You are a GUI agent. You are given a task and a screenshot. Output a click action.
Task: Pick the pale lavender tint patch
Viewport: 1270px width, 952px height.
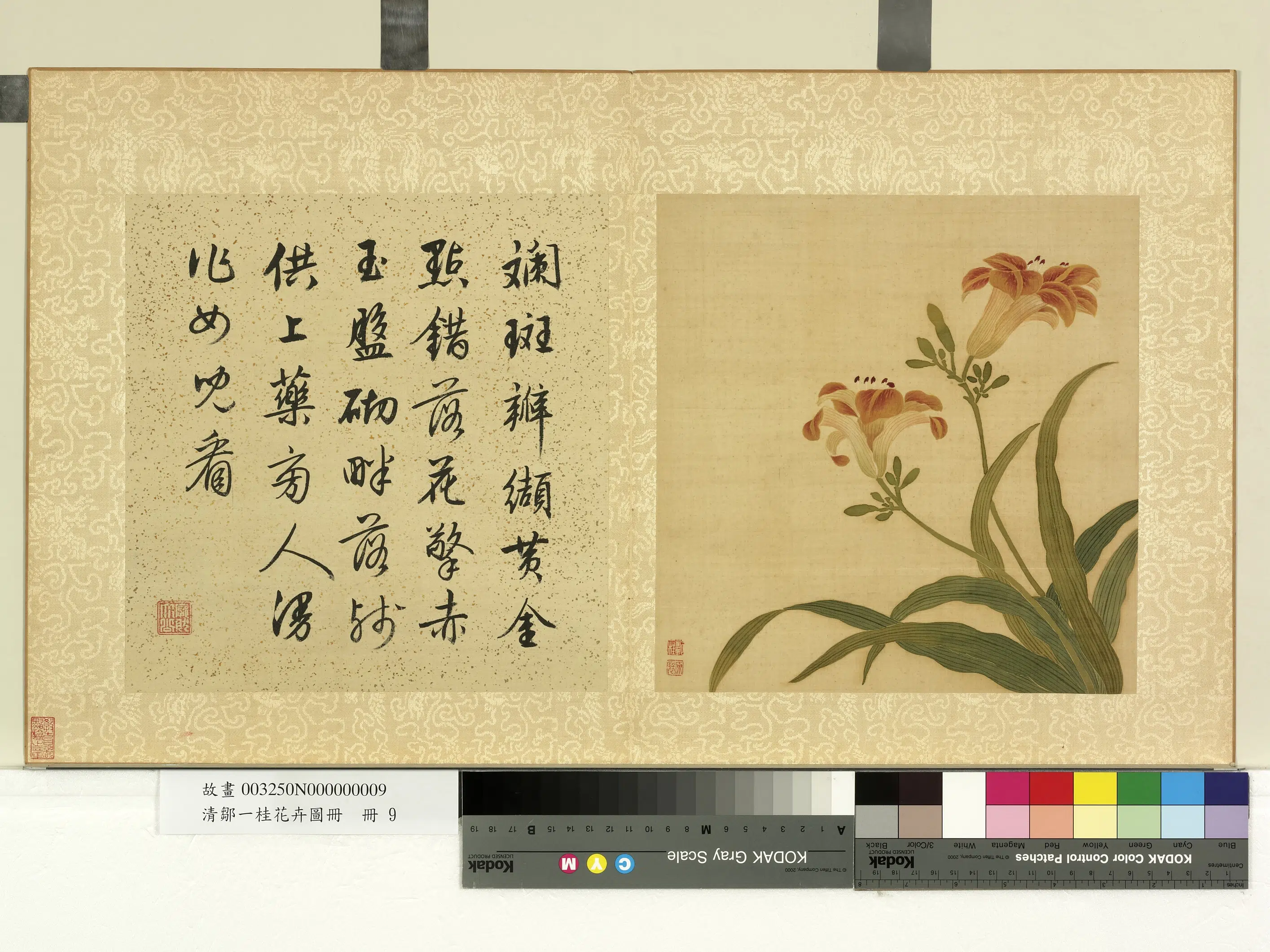(1226, 821)
